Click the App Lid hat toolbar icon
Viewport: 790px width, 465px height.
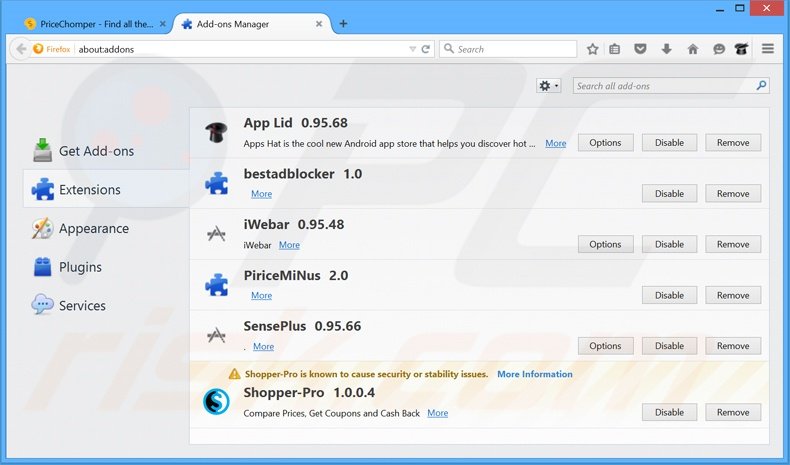pos(741,49)
